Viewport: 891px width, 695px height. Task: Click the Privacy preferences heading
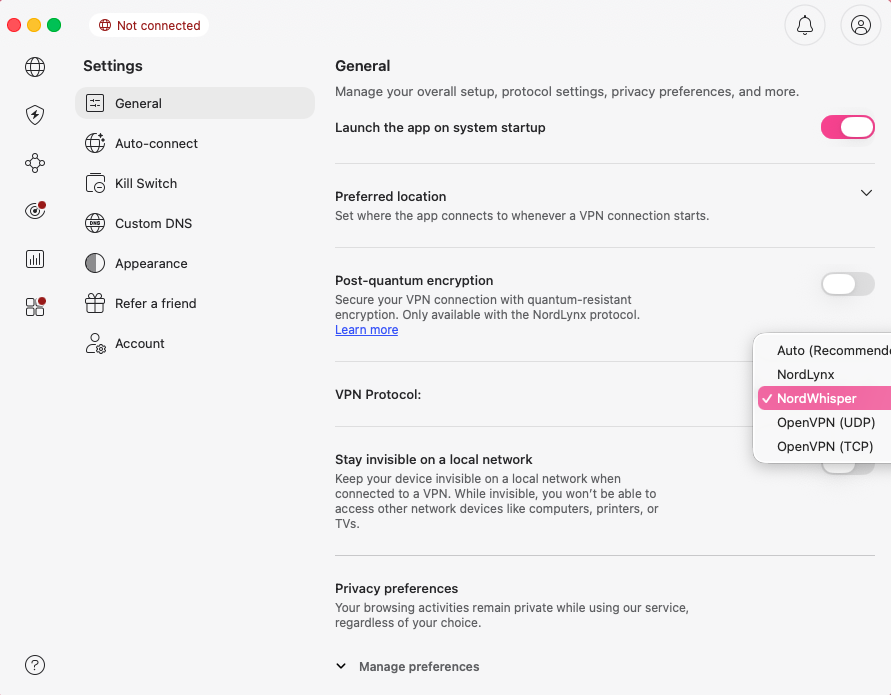click(396, 588)
